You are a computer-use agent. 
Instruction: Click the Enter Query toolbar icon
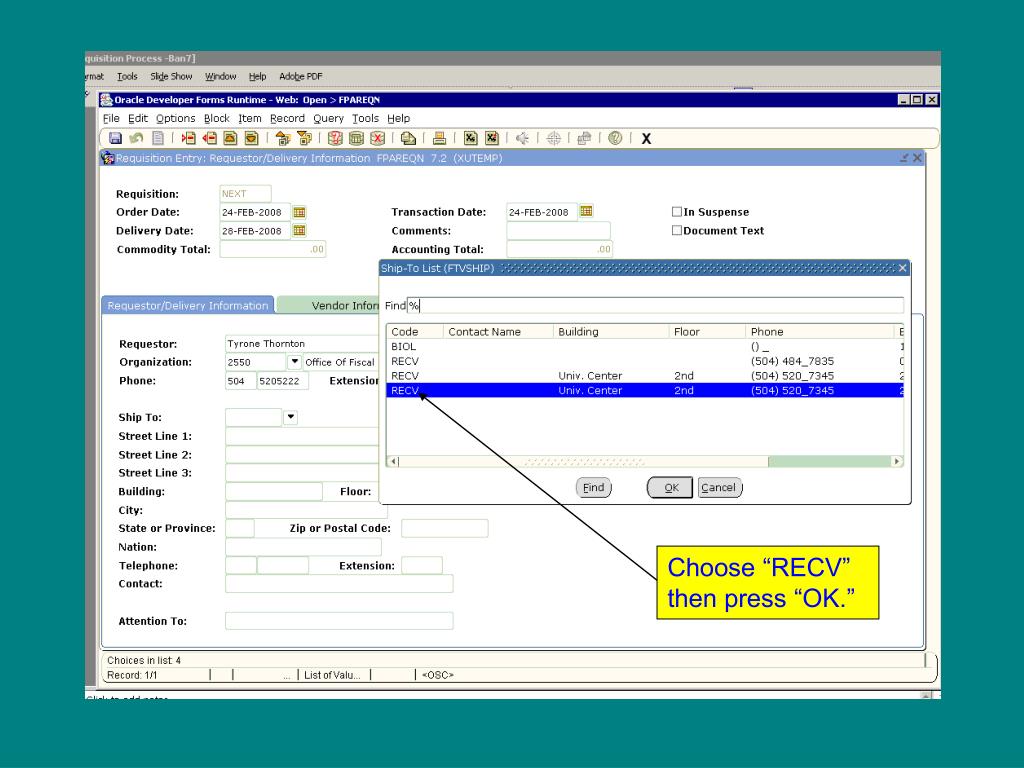(335, 138)
